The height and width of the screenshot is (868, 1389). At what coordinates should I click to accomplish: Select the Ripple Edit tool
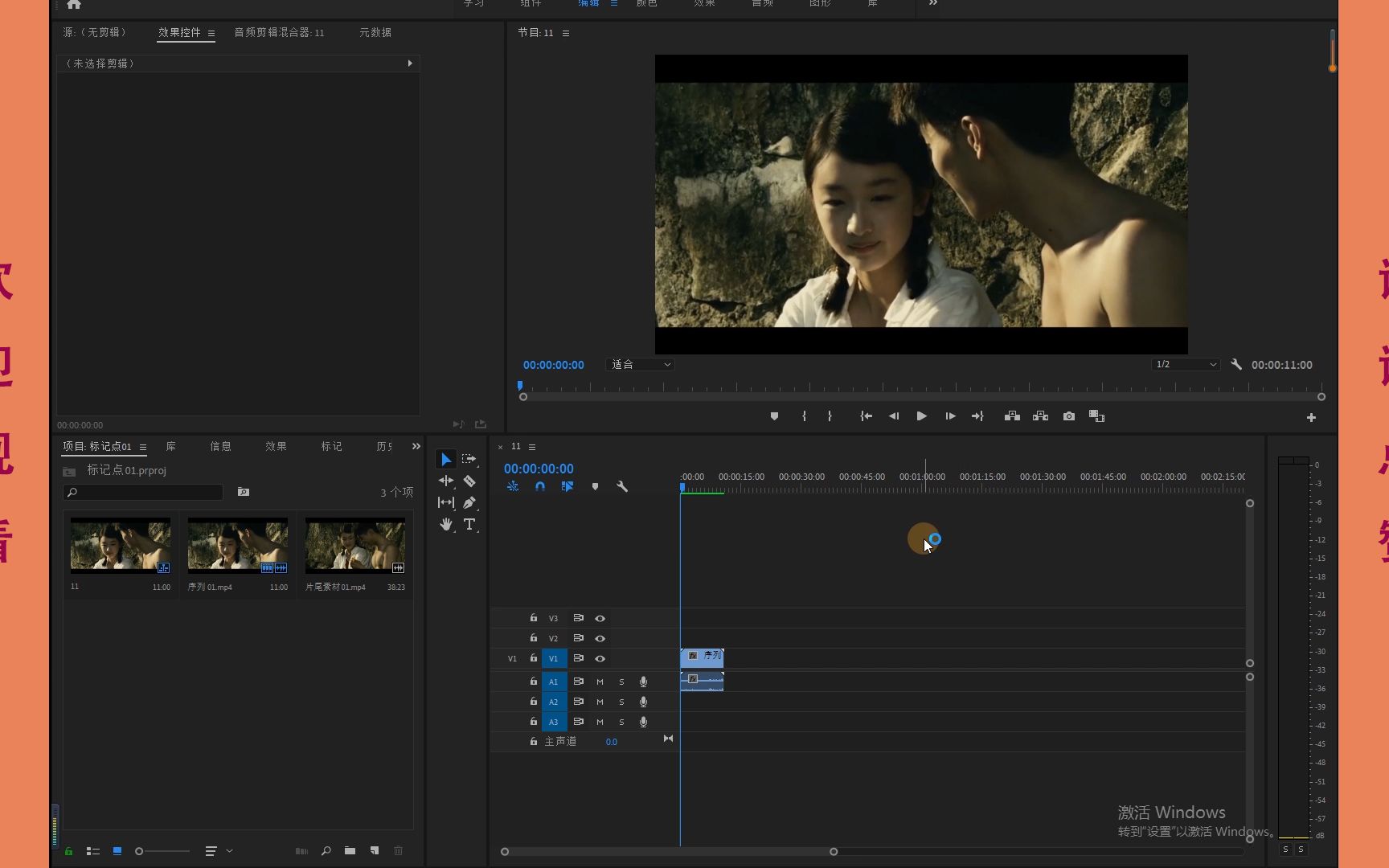tap(446, 481)
